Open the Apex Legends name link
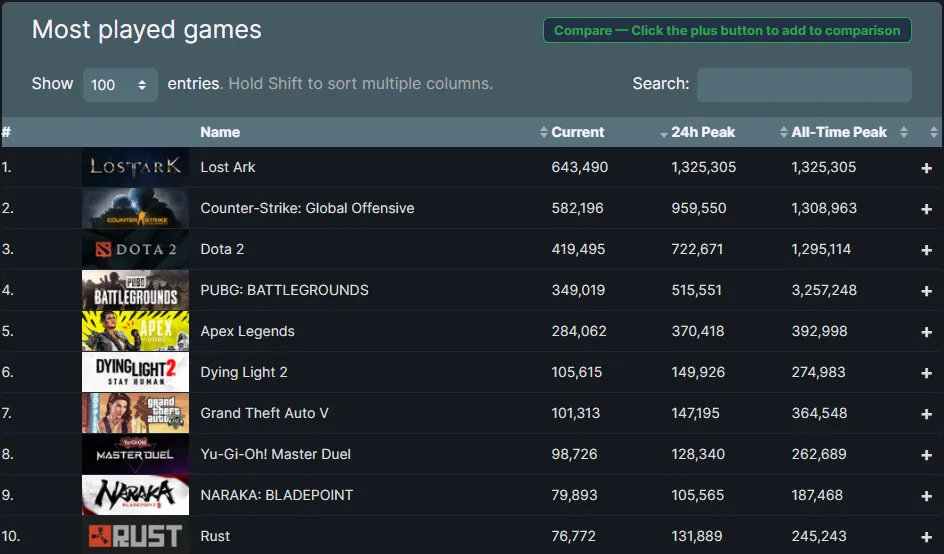The height and width of the screenshot is (554, 944). 247,331
